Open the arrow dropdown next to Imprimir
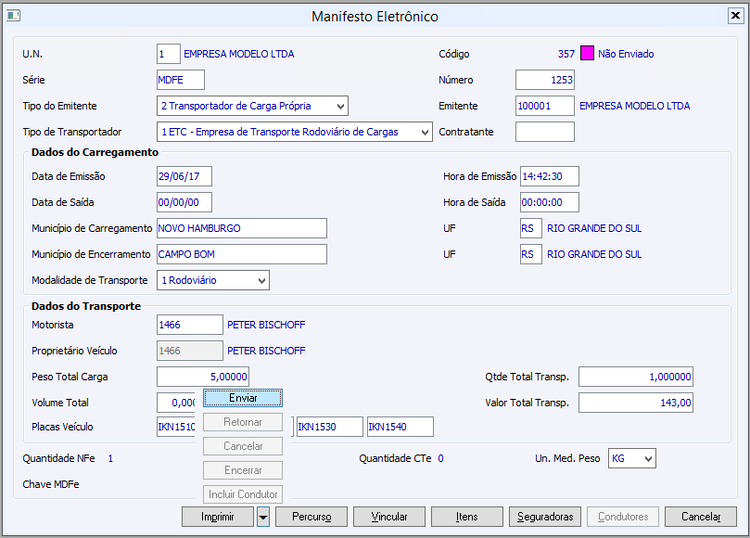This screenshot has height=538, width=750. point(263,517)
